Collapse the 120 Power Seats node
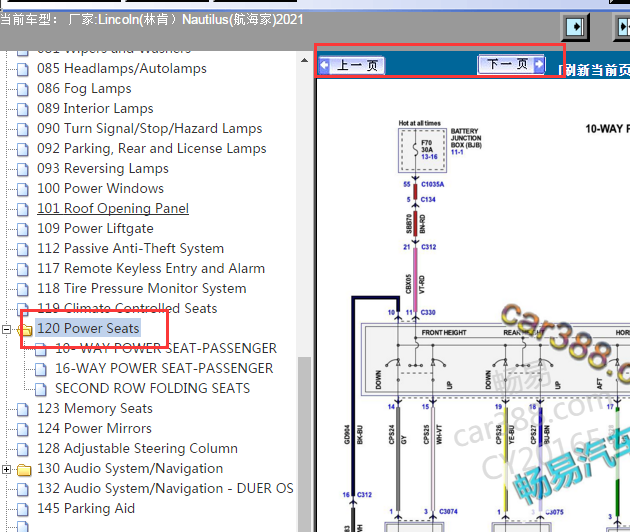 6,329
